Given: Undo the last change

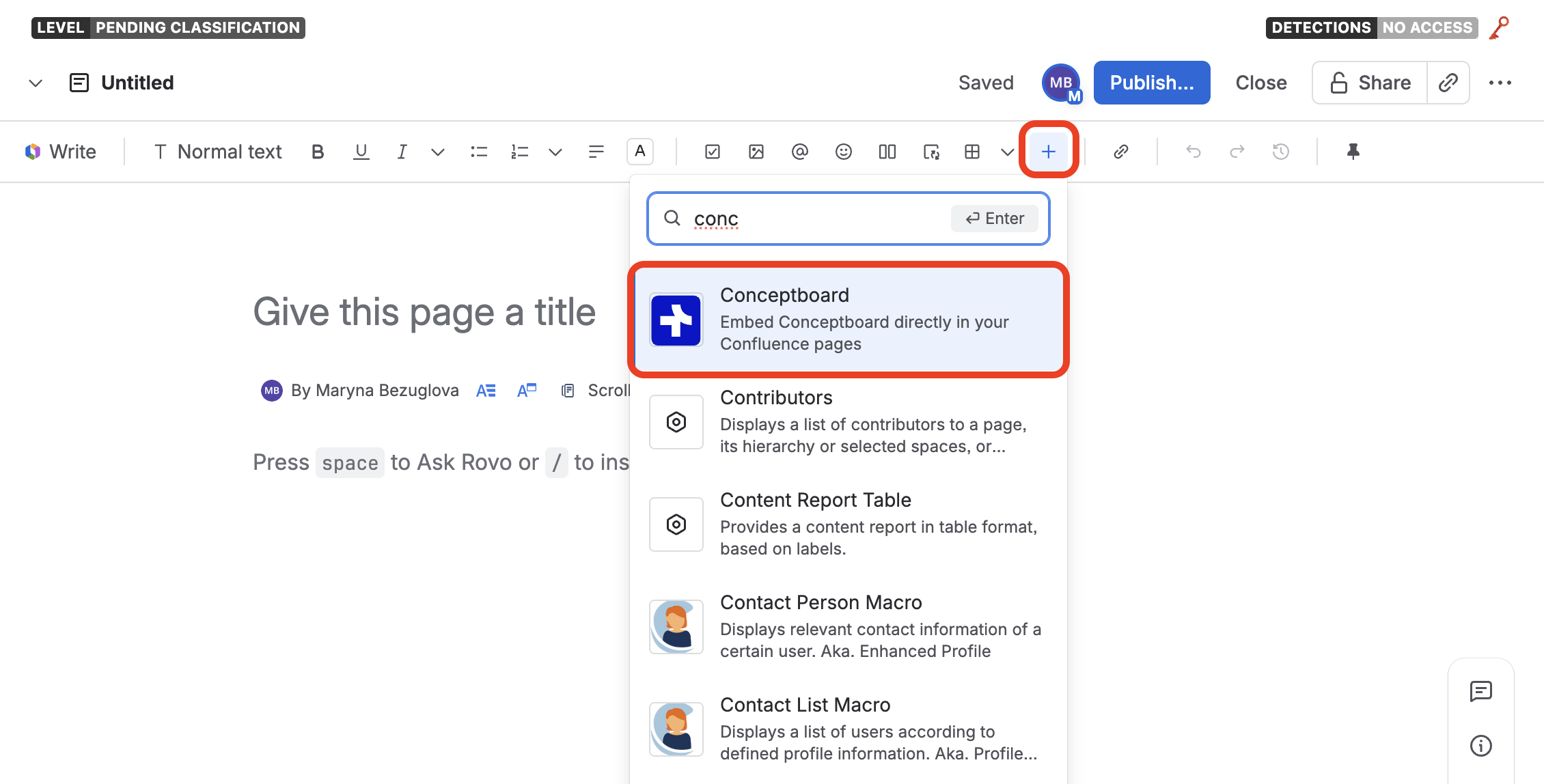Looking at the screenshot, I should (x=1194, y=152).
